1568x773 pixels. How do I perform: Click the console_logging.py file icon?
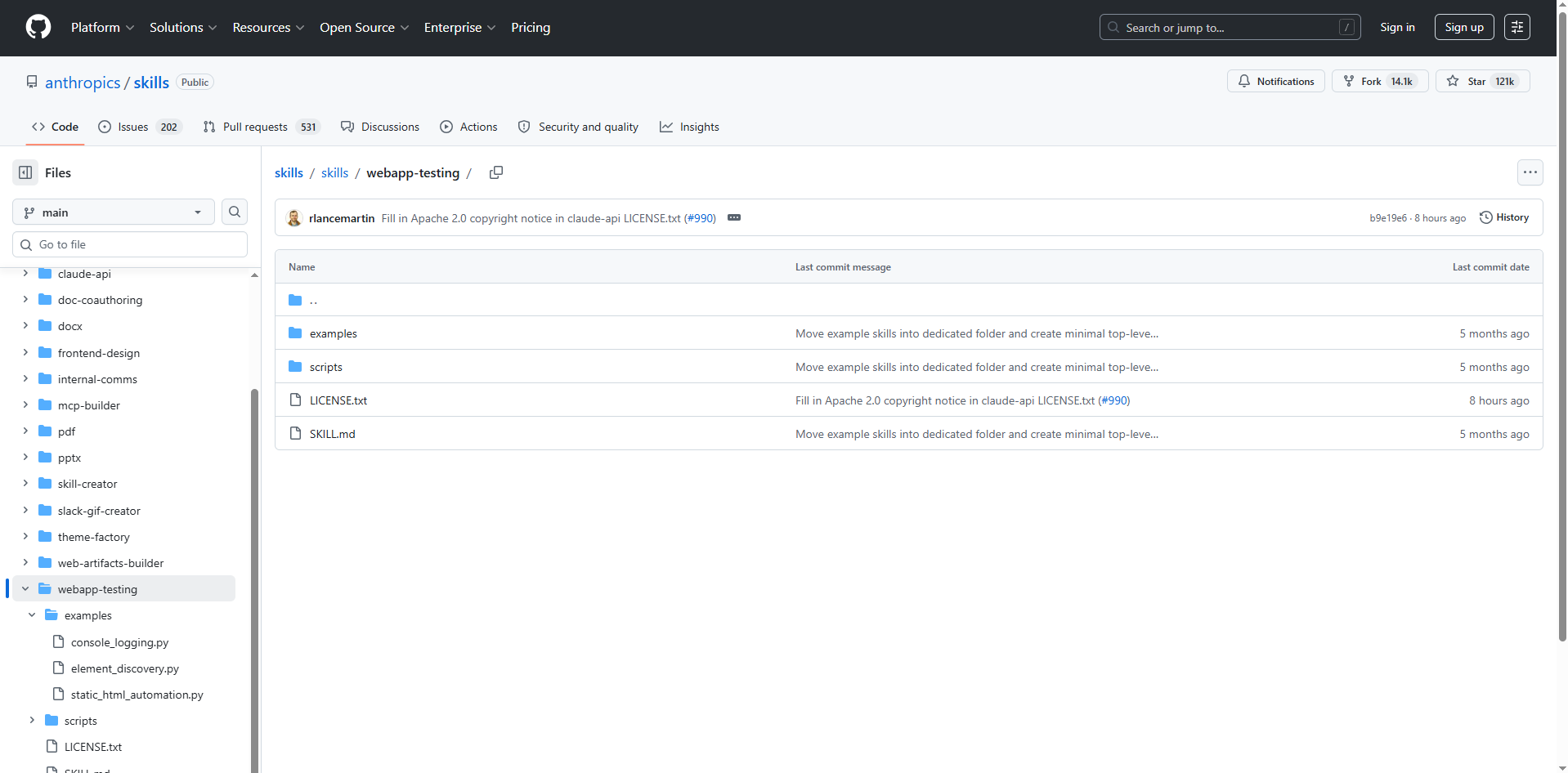point(58,641)
